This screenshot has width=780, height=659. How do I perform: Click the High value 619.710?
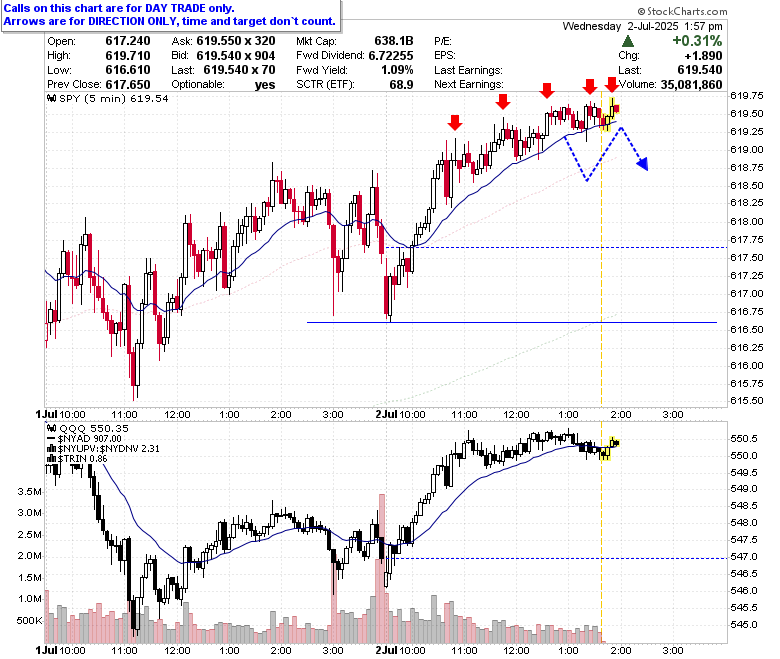click(x=128, y=55)
